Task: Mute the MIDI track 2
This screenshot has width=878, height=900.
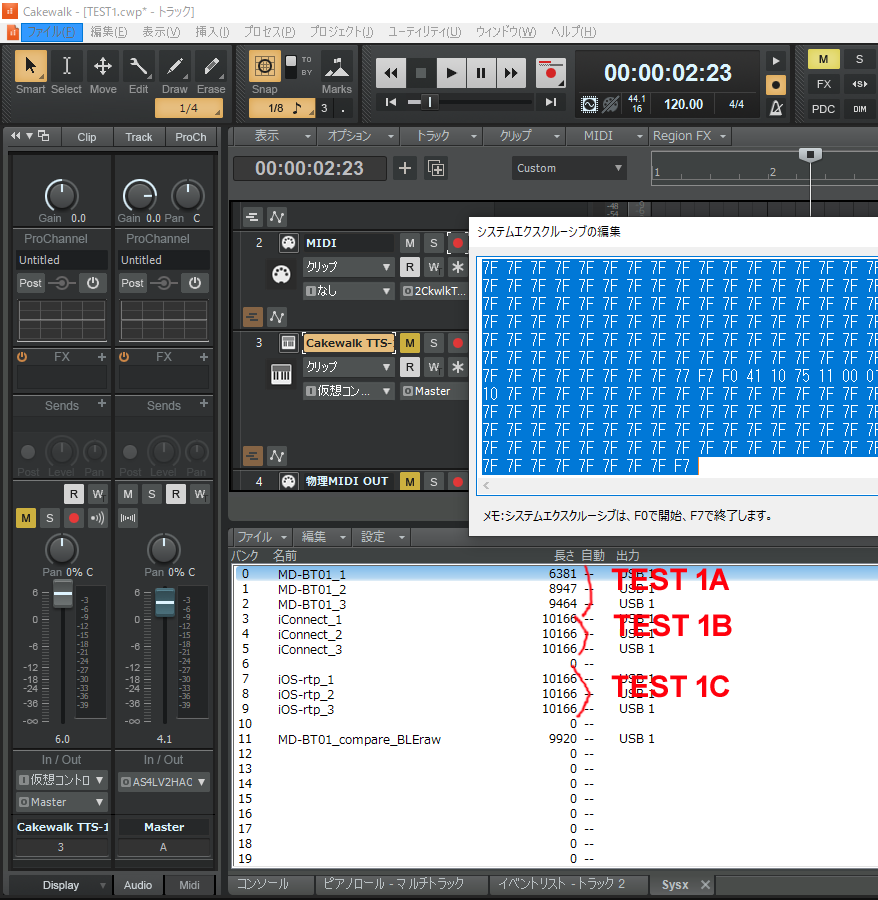Action: click(410, 243)
